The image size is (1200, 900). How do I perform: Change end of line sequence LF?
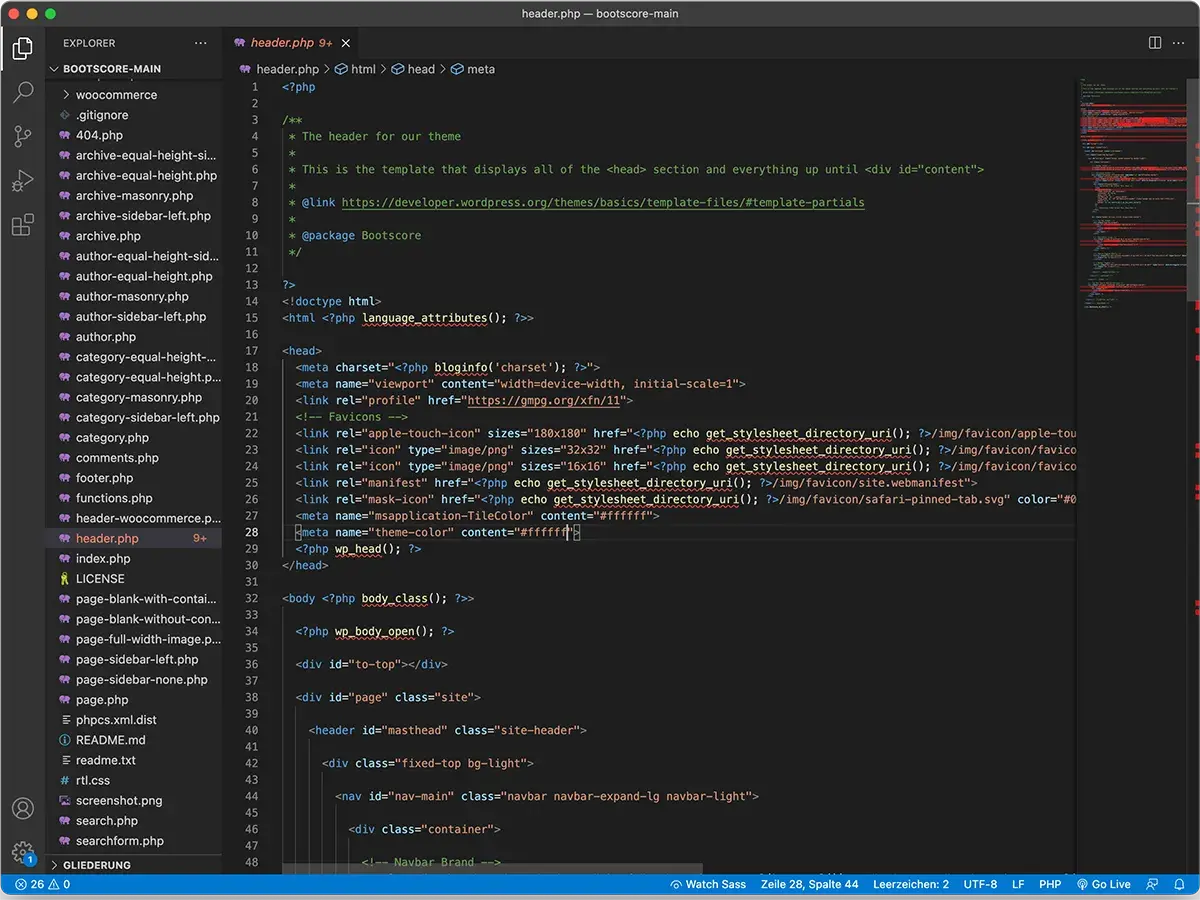[x=1018, y=884]
